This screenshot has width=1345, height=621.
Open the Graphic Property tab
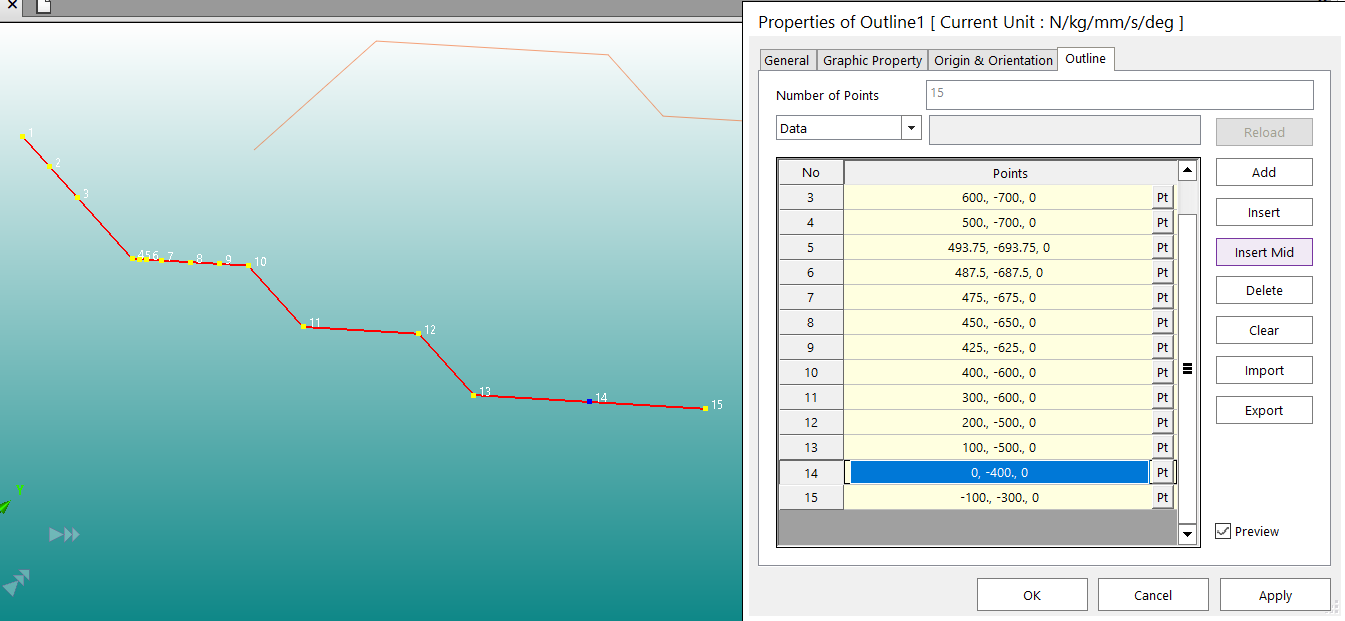click(x=872, y=60)
